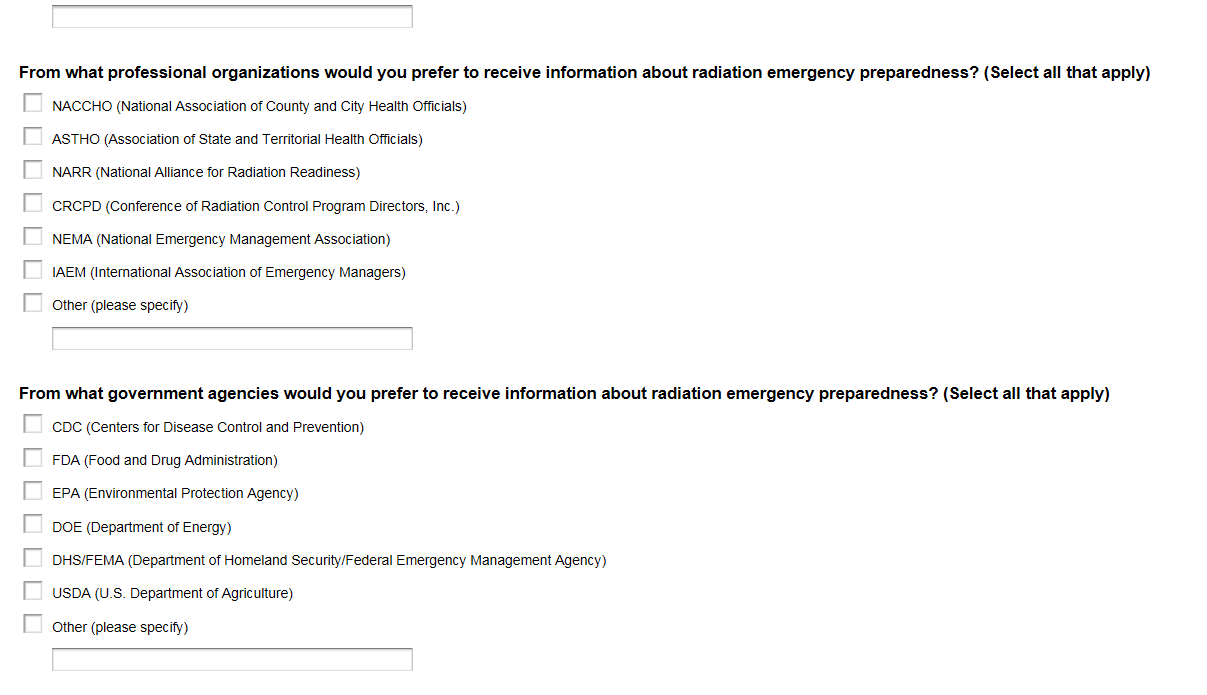The width and height of the screenshot is (1207, 695).
Task: Check Other under professional organizations
Action: click(33, 303)
